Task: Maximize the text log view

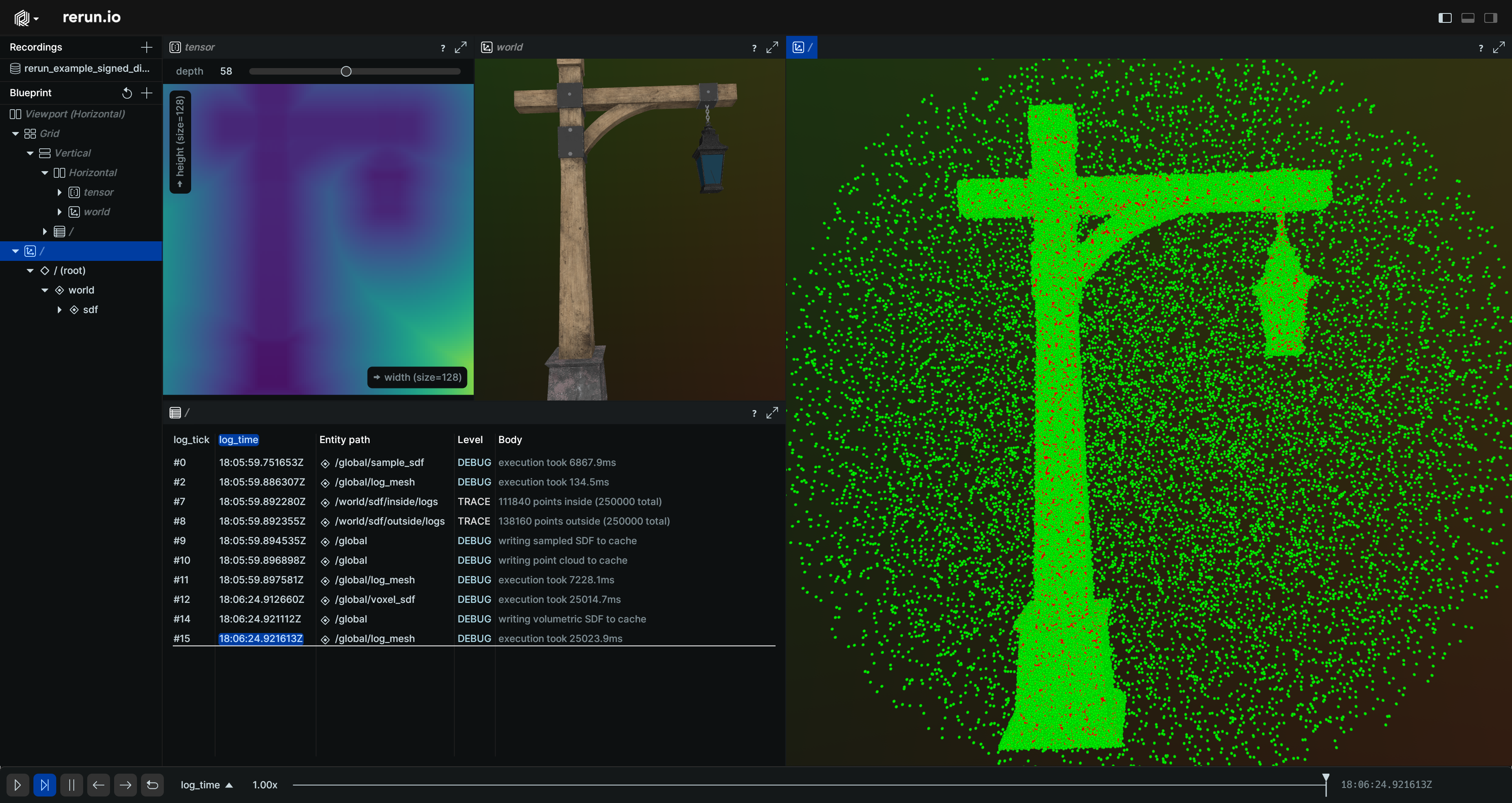Action: (x=772, y=413)
